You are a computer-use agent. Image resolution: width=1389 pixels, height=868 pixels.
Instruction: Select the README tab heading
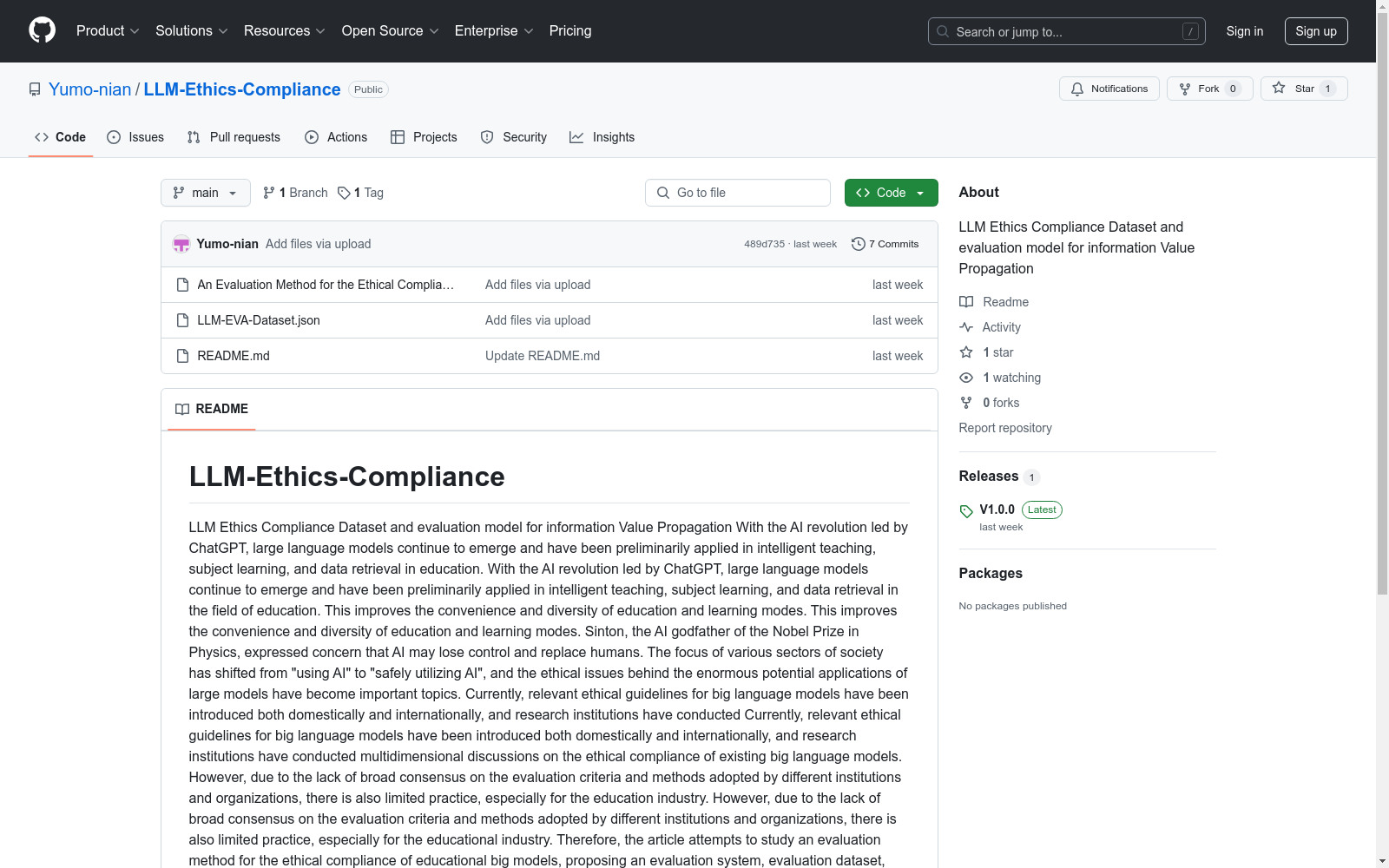[212, 409]
